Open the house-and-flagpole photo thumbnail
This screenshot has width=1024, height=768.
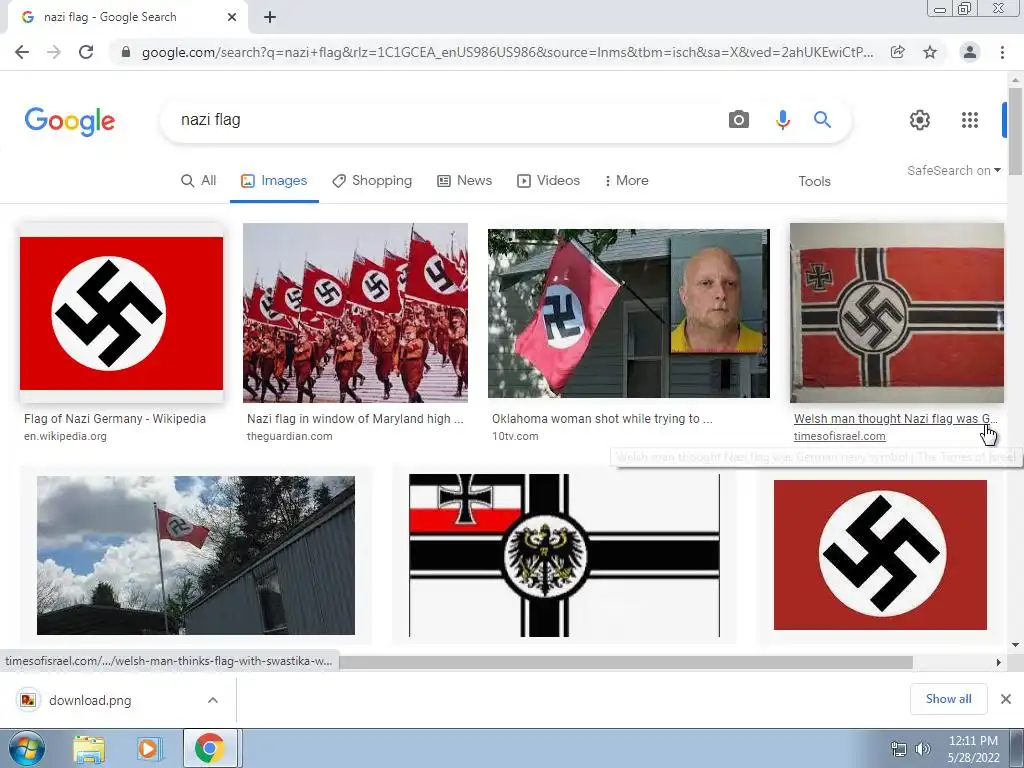196,555
